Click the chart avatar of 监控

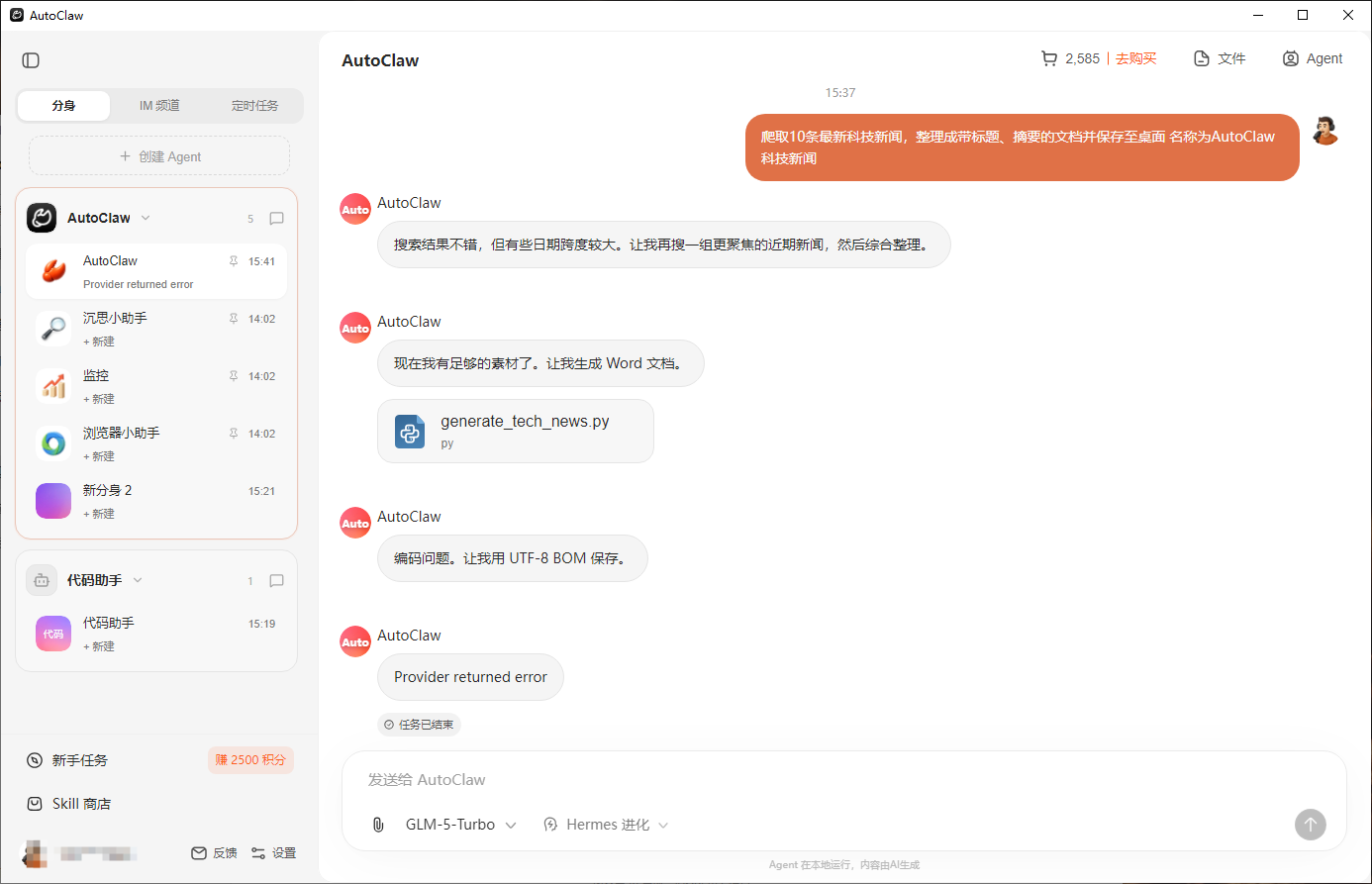pos(53,386)
